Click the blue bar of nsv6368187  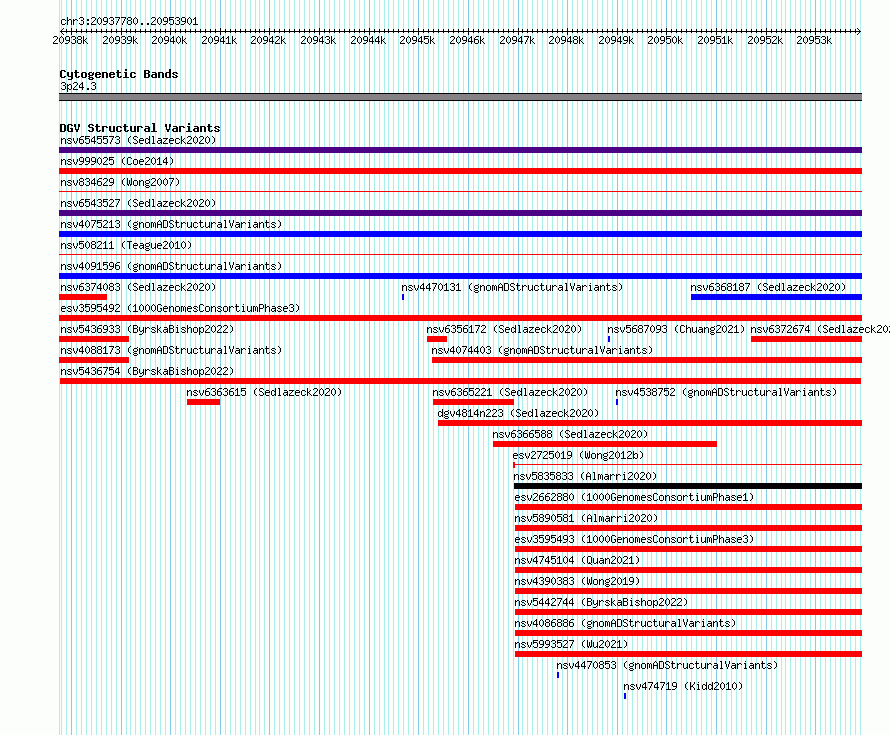coord(776,297)
